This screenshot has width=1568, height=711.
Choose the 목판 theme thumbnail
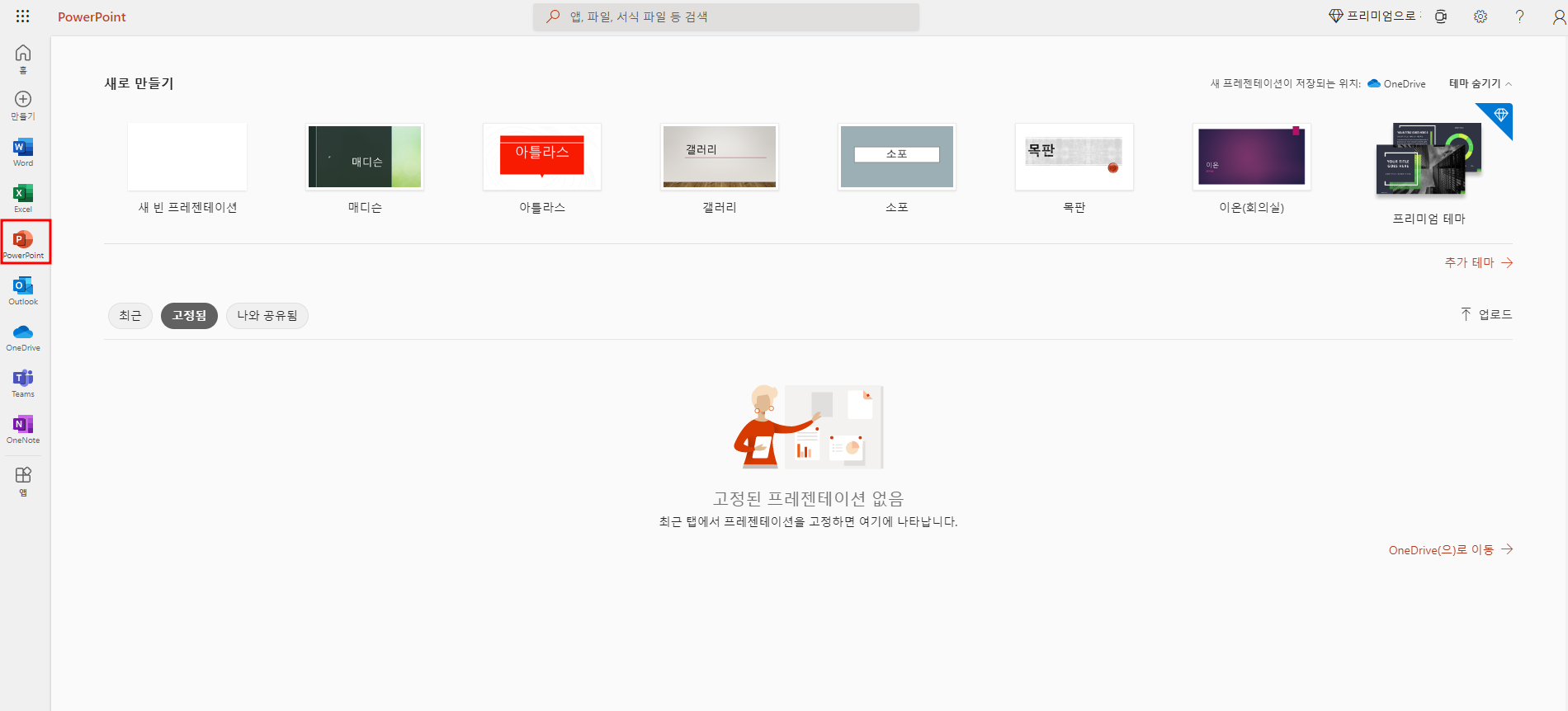(x=1074, y=157)
